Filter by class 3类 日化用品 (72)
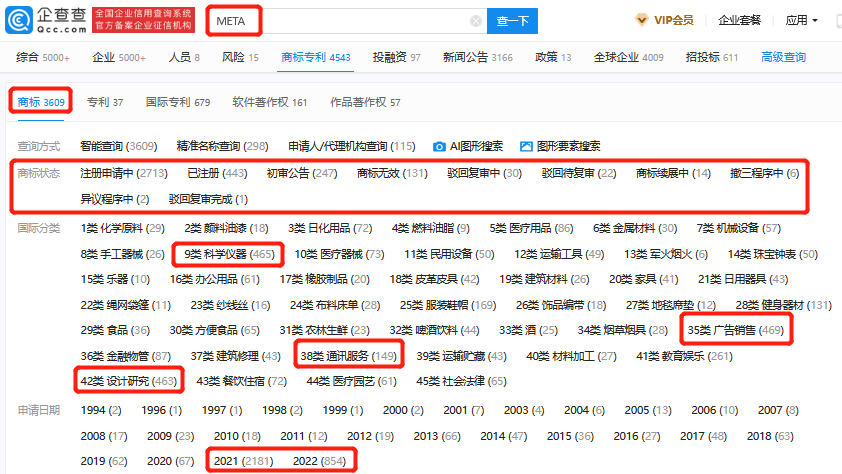 (330, 228)
